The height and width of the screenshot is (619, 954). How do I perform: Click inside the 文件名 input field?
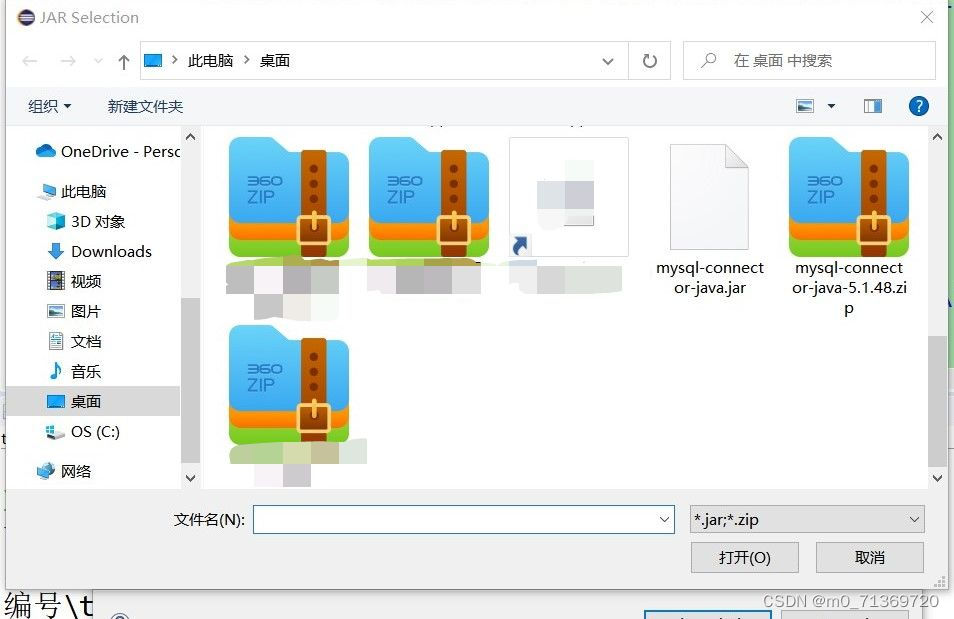point(450,519)
